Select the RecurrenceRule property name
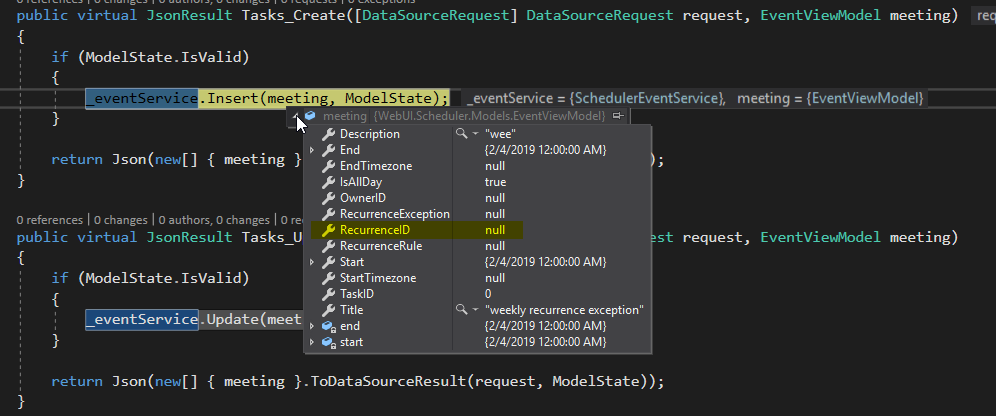The width and height of the screenshot is (996, 416). [381, 246]
